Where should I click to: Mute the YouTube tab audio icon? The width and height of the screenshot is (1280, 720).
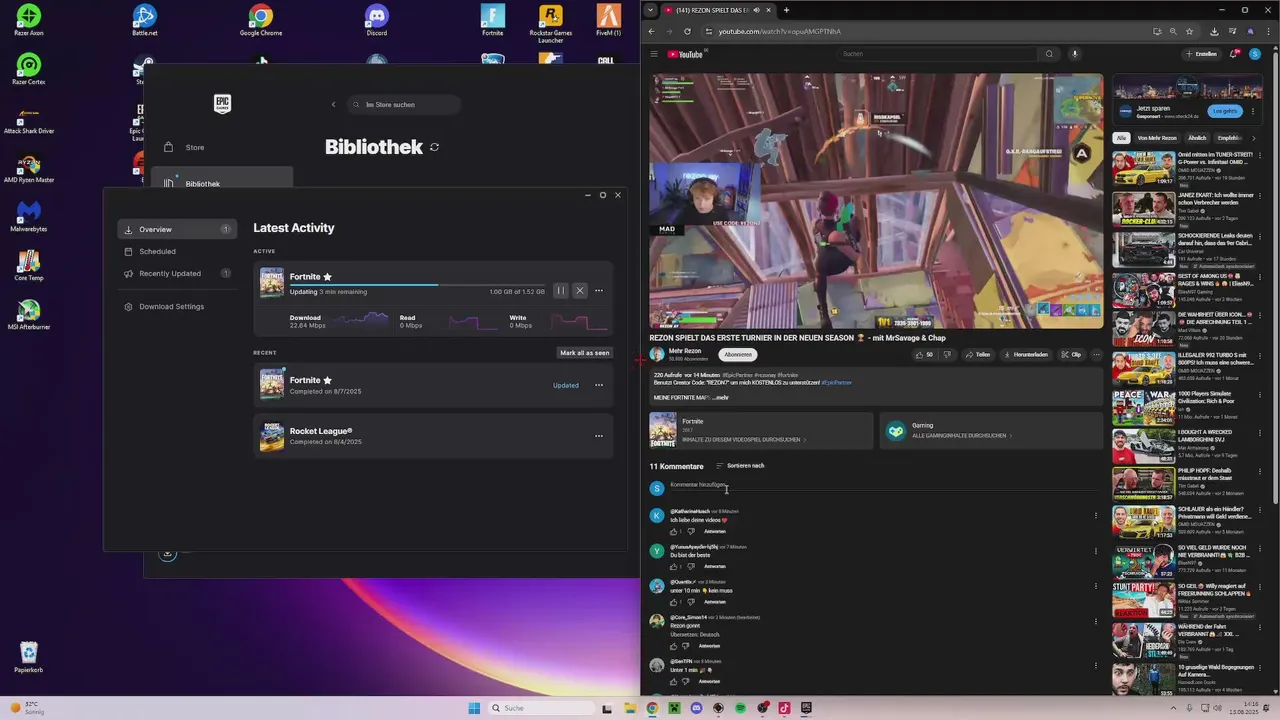point(756,10)
